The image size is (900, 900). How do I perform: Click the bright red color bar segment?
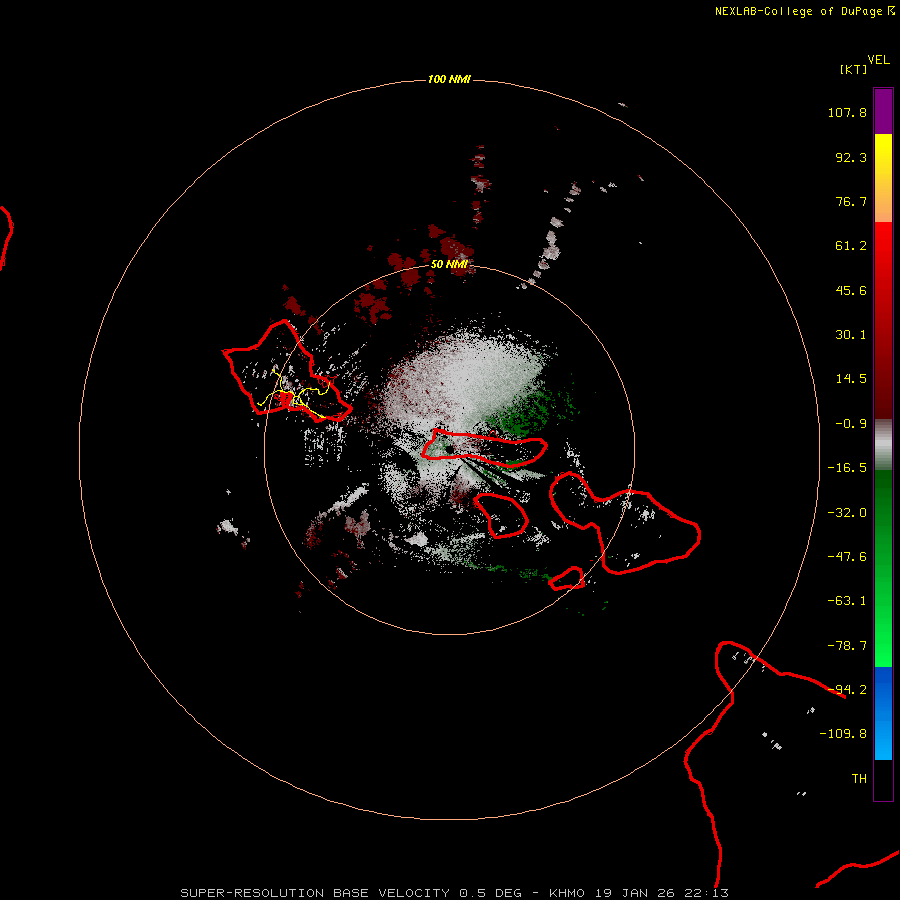pos(883,245)
